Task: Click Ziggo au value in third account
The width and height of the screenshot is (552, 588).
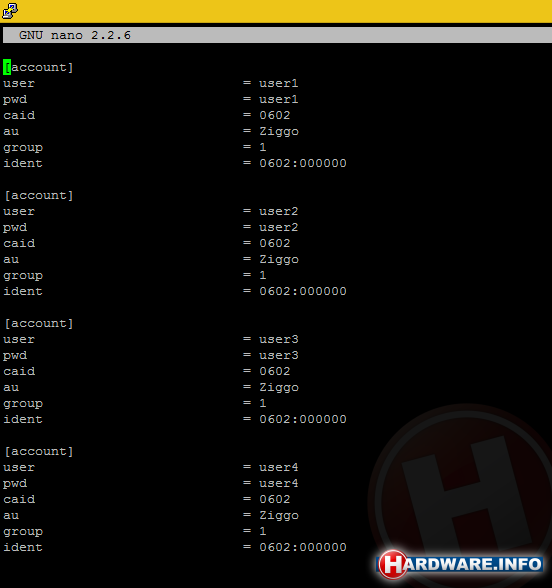Action: pyautogui.click(x=279, y=388)
